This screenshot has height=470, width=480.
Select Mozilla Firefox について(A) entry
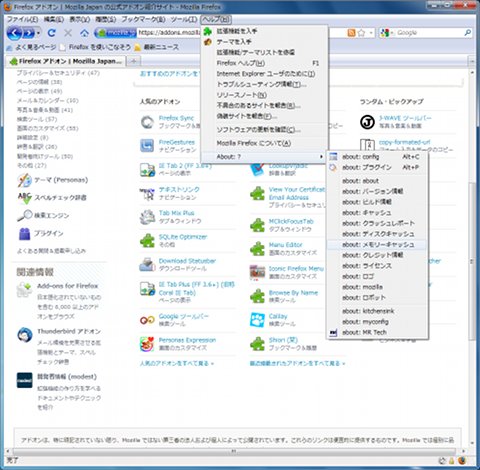(x=264, y=143)
